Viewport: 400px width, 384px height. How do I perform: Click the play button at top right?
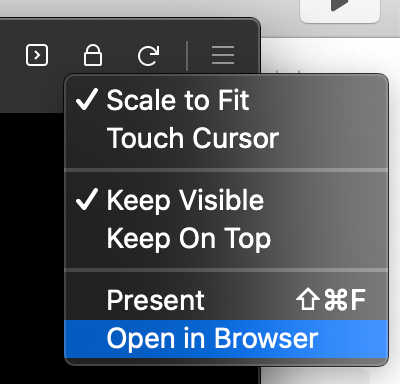coord(340,10)
